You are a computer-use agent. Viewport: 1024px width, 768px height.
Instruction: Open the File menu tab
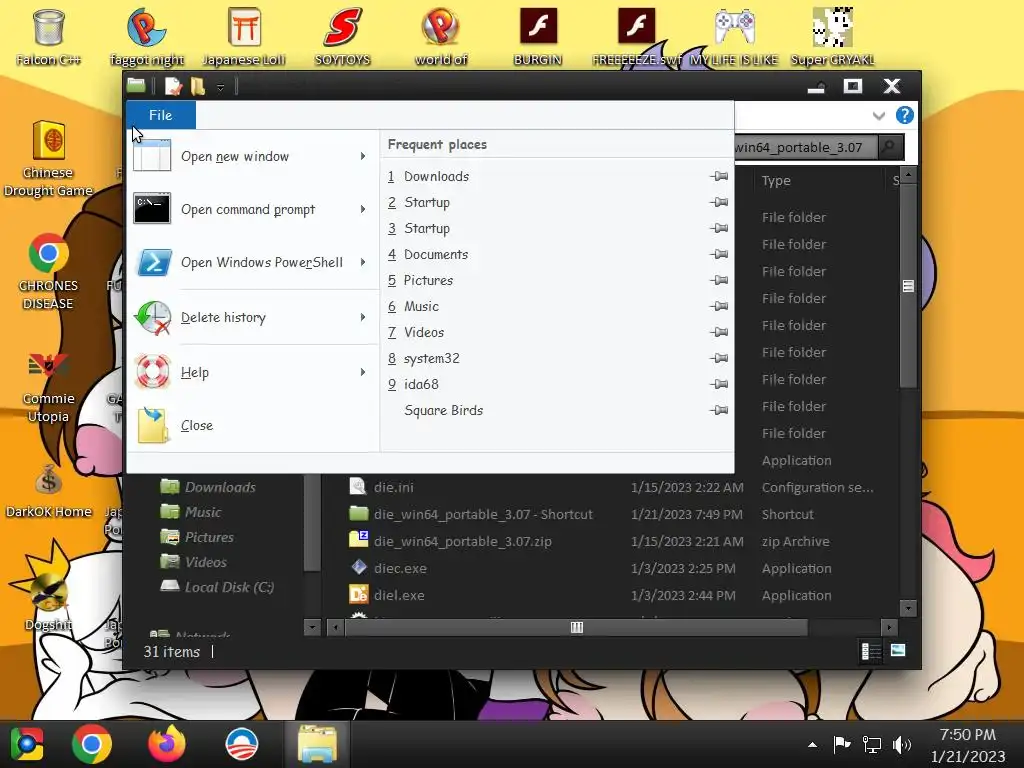[x=161, y=115]
